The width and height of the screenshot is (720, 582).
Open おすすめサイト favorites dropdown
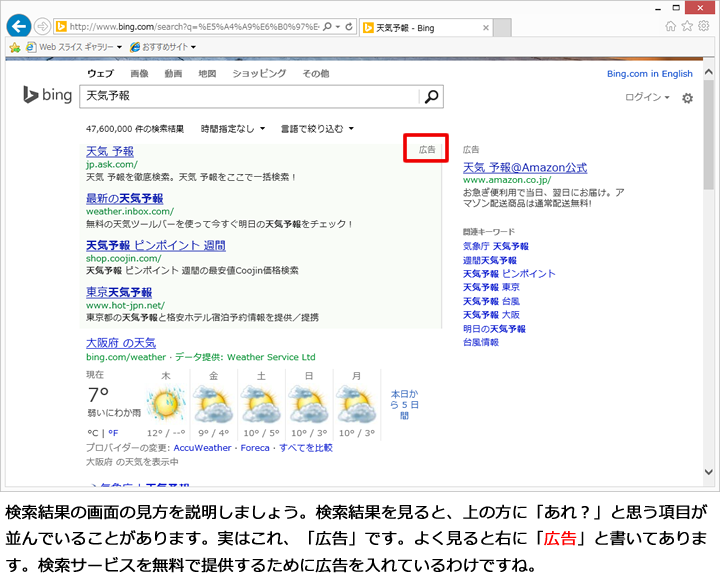(x=163, y=47)
